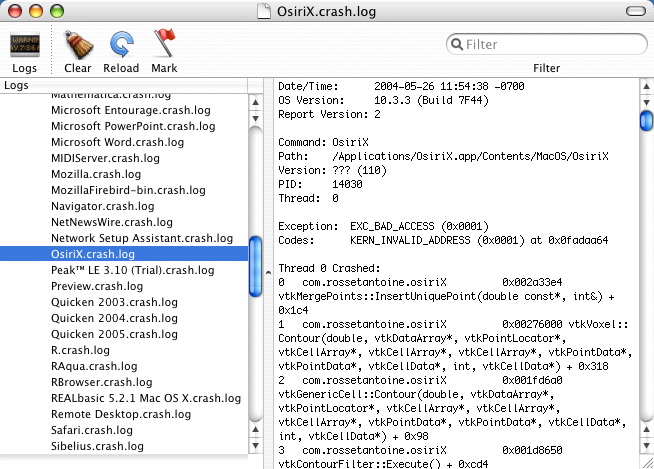
Task: Click the document icon in title bar
Action: click(x=264, y=11)
